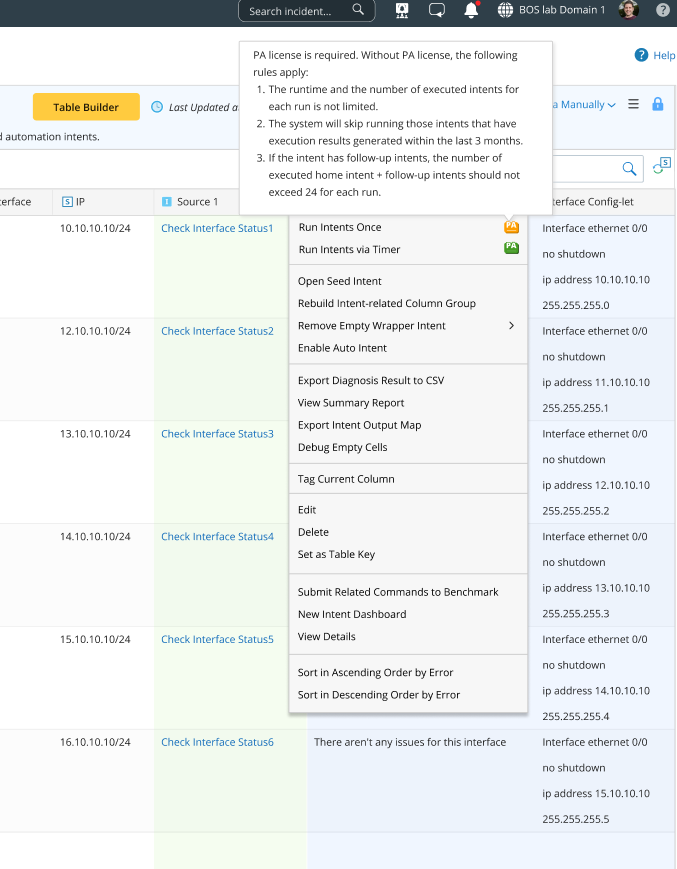
Task: Click the 16.10.10.10/24 IP cell
Action: point(95,742)
